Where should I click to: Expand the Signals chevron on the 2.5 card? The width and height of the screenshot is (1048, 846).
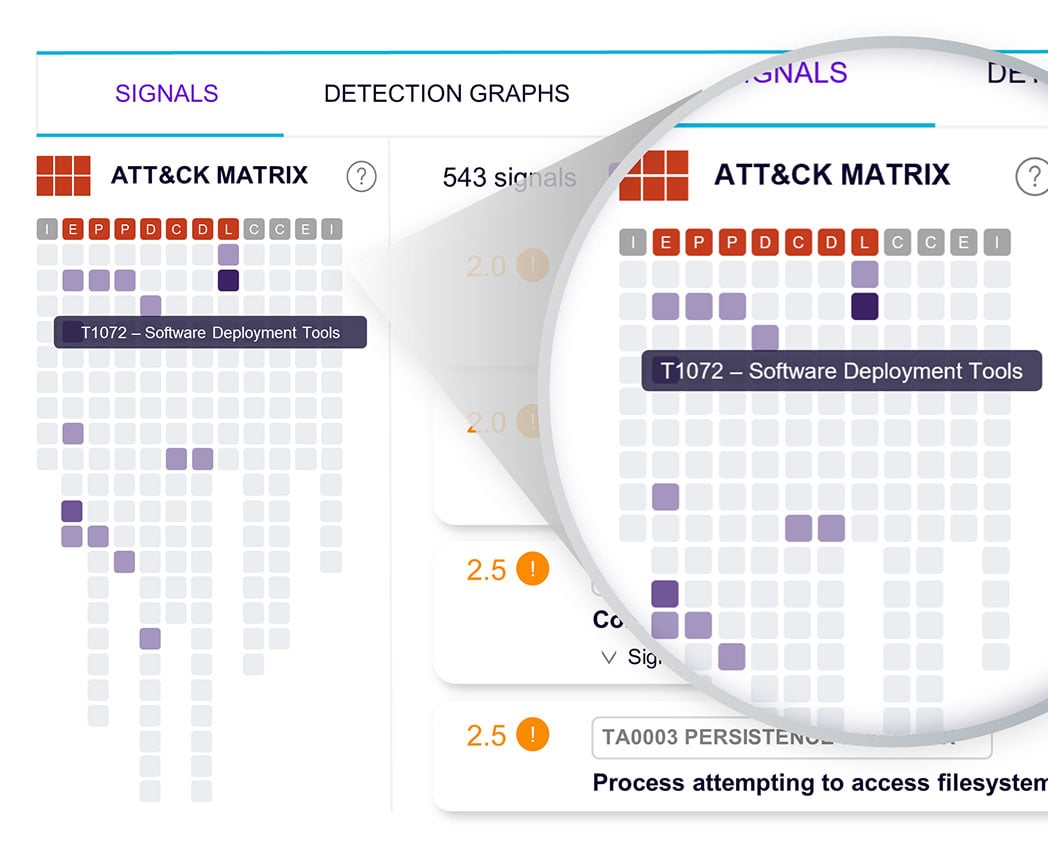coord(610,657)
